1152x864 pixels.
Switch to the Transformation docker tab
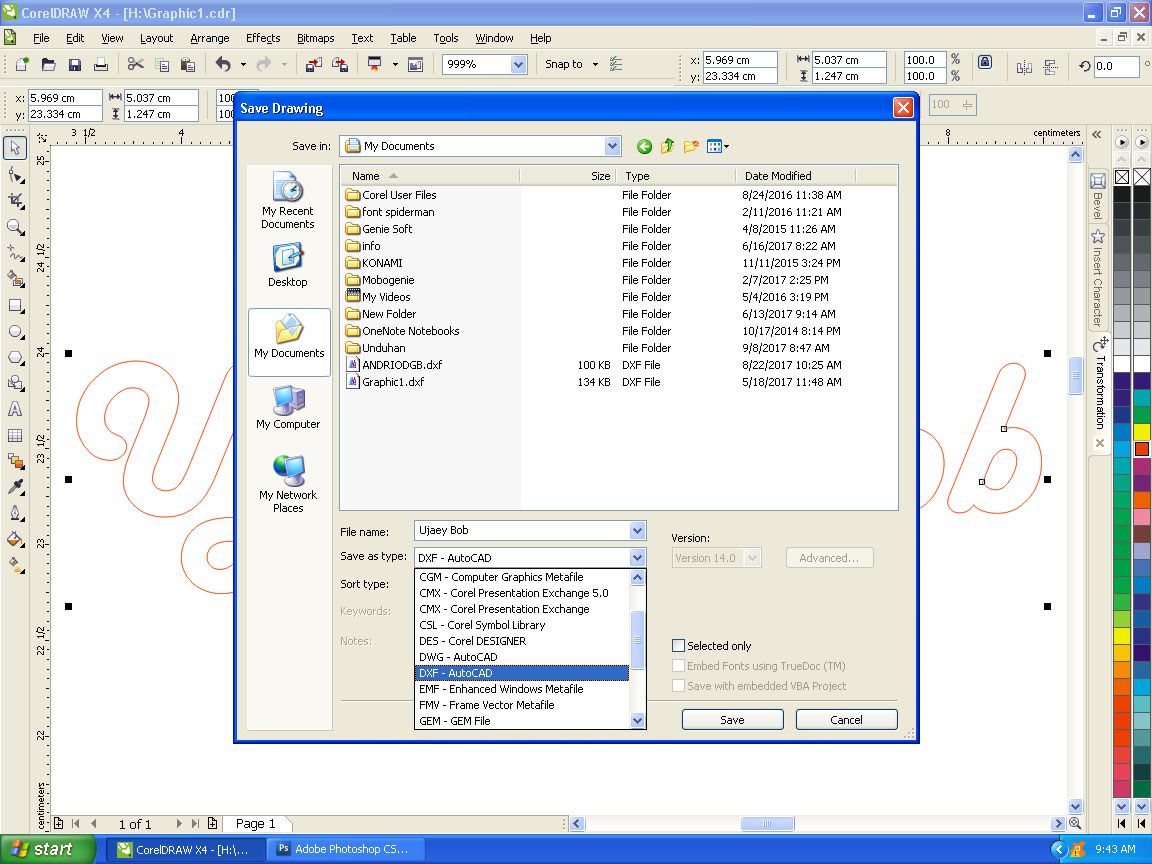[x=1099, y=390]
